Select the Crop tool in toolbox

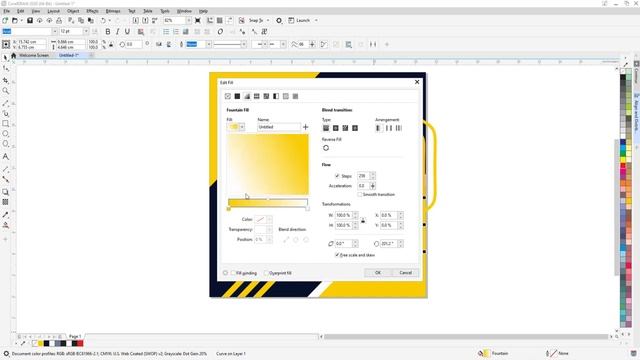[x=5, y=80]
